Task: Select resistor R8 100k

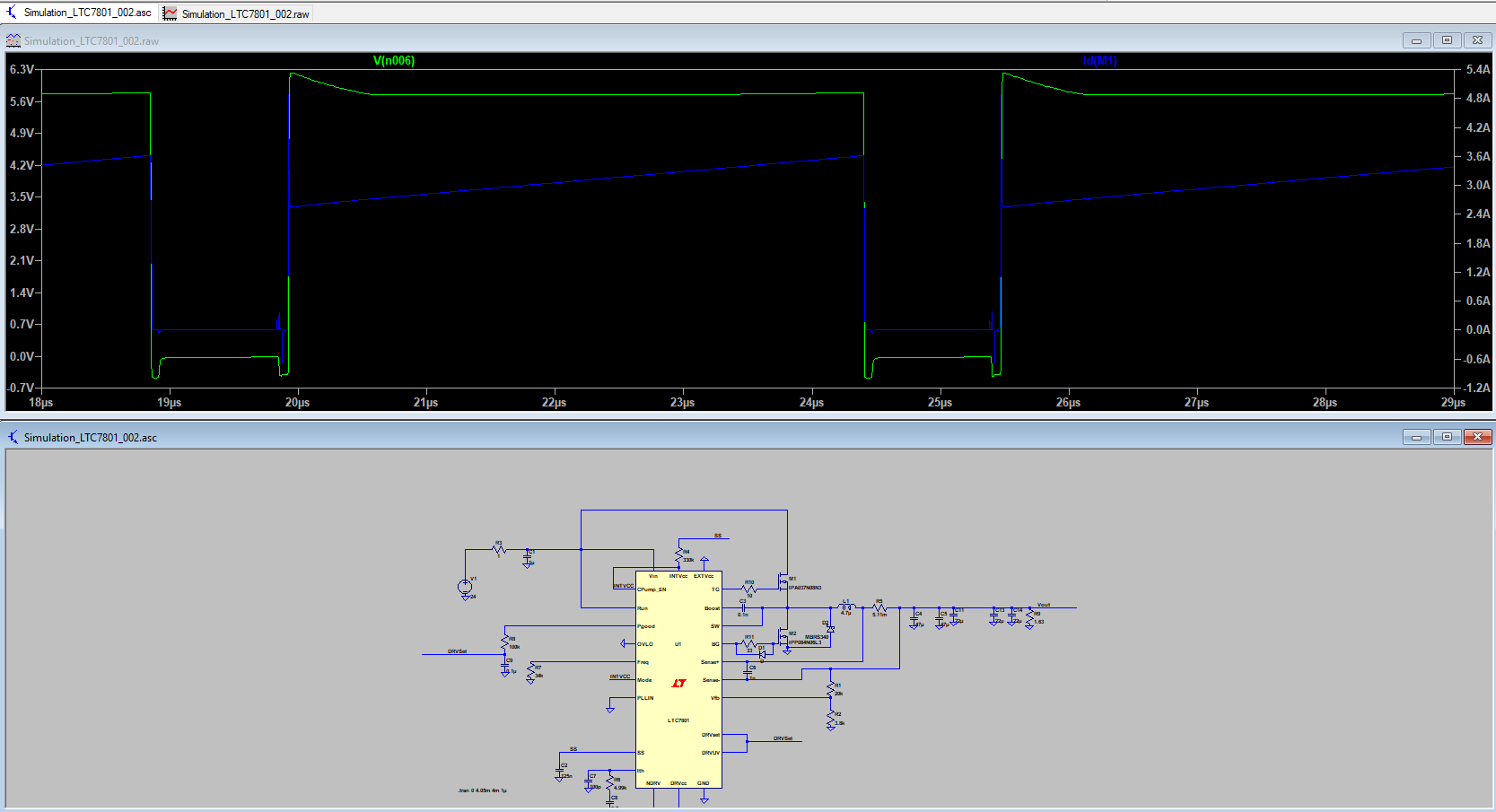Action: [505, 642]
